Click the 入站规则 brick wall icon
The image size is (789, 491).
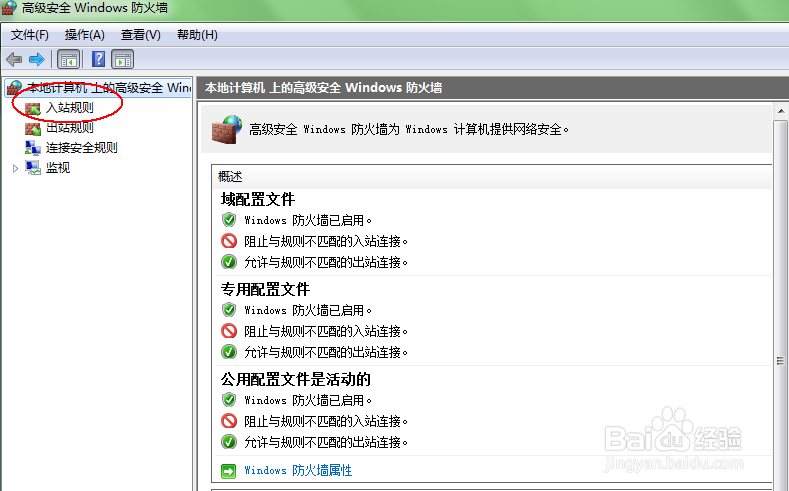(x=33, y=108)
